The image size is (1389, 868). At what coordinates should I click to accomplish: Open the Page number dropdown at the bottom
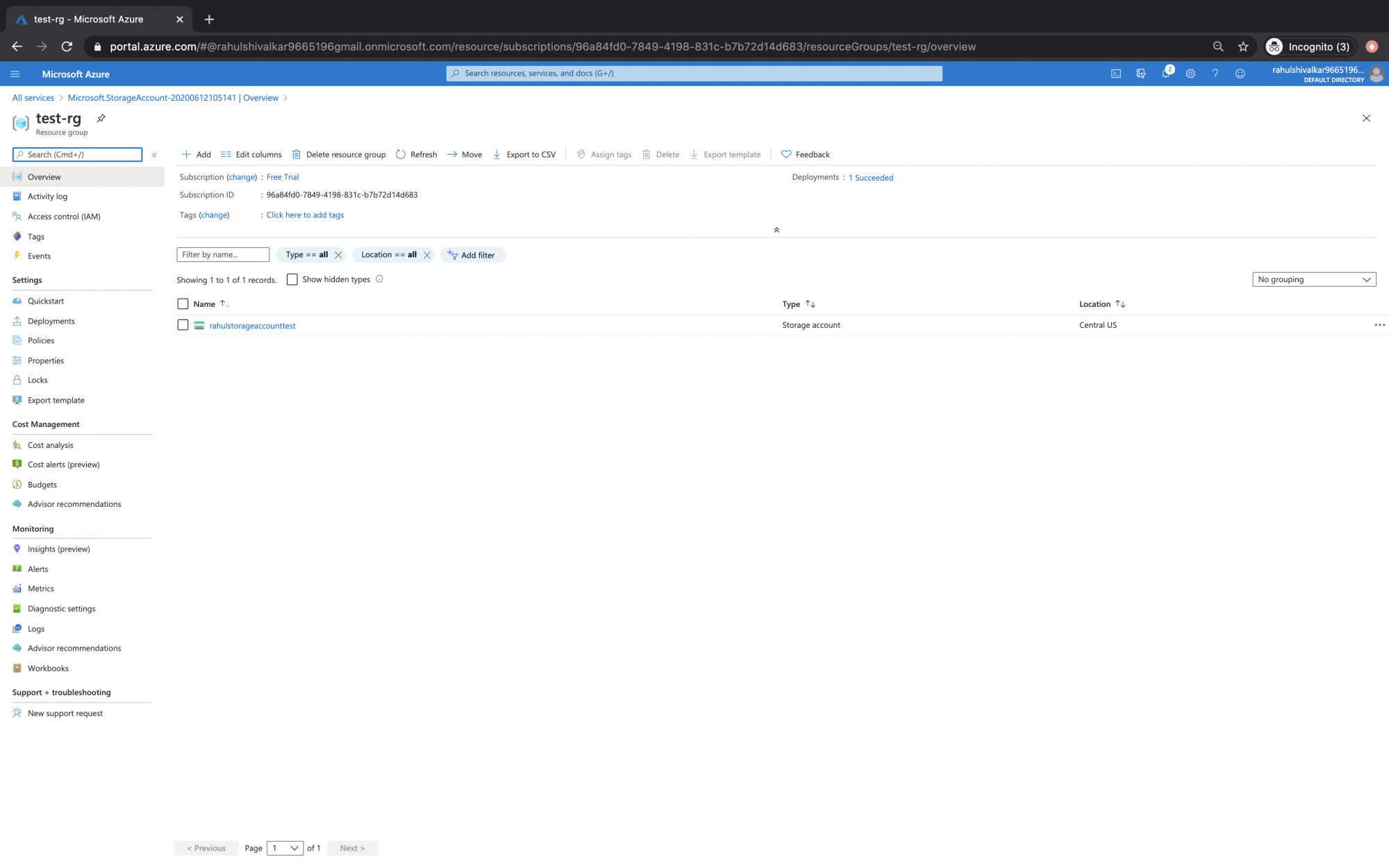click(x=285, y=848)
